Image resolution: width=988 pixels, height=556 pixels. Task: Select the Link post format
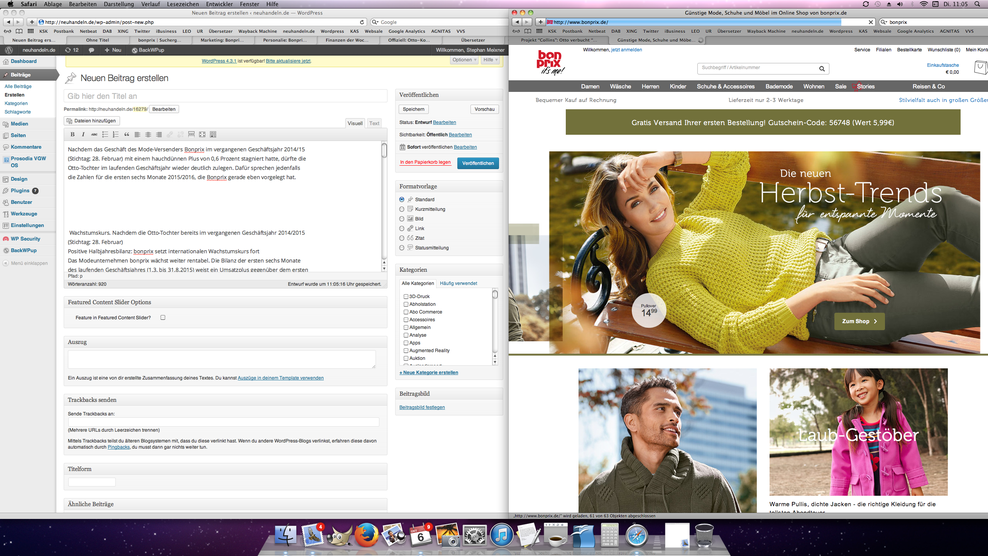402,228
